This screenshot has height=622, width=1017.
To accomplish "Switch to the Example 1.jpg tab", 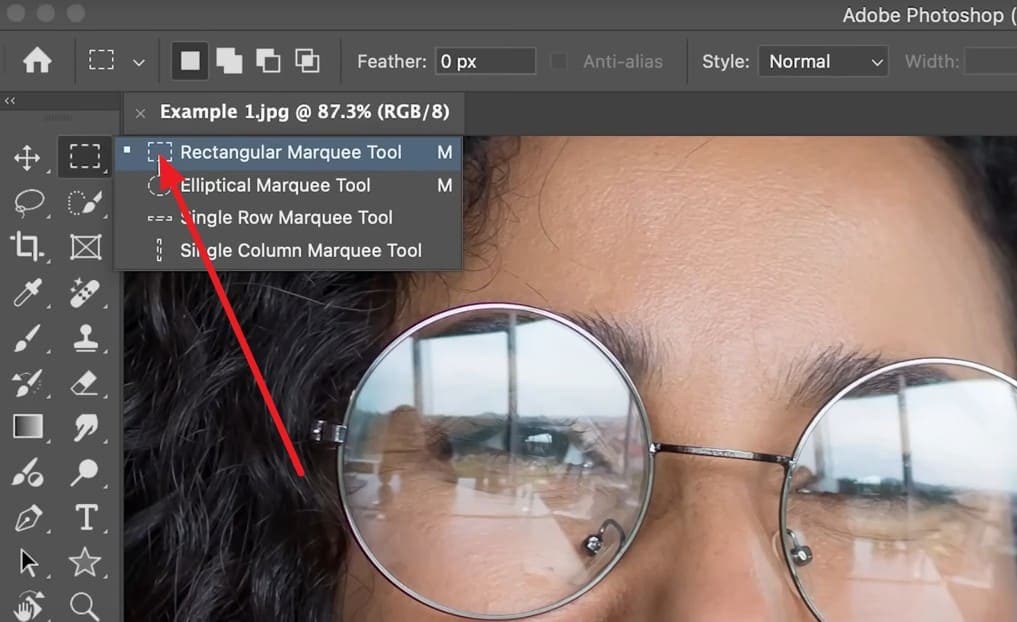I will 304,112.
